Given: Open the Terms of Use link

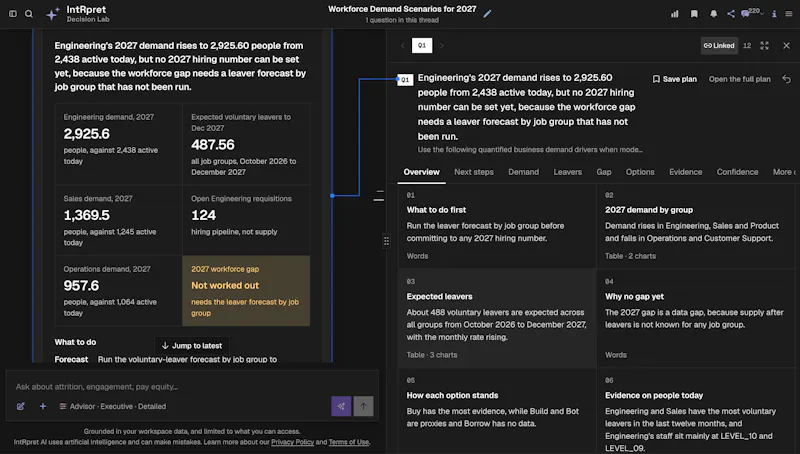Looking at the screenshot, I should click(x=348, y=442).
